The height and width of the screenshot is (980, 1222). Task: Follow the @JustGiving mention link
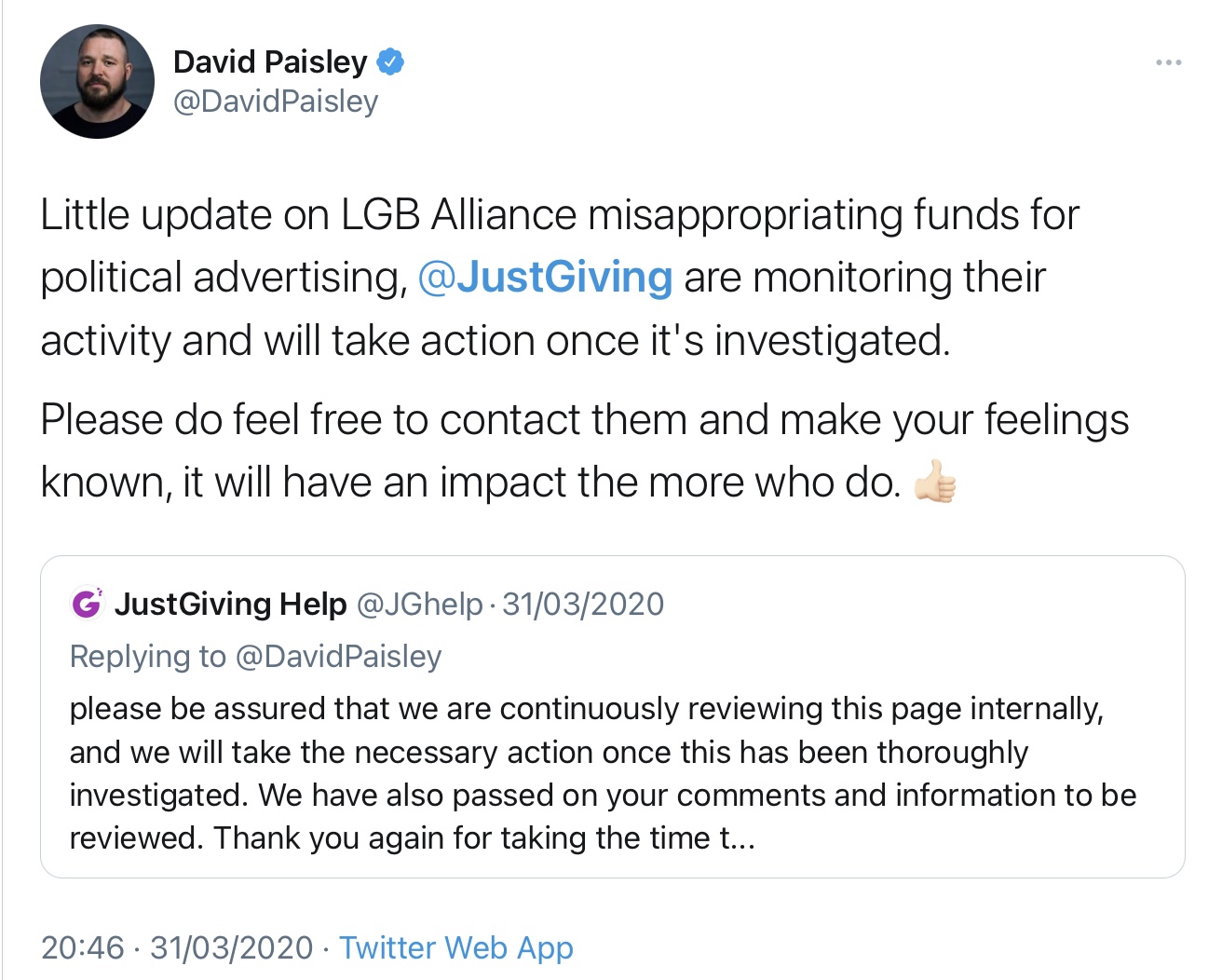(545, 278)
